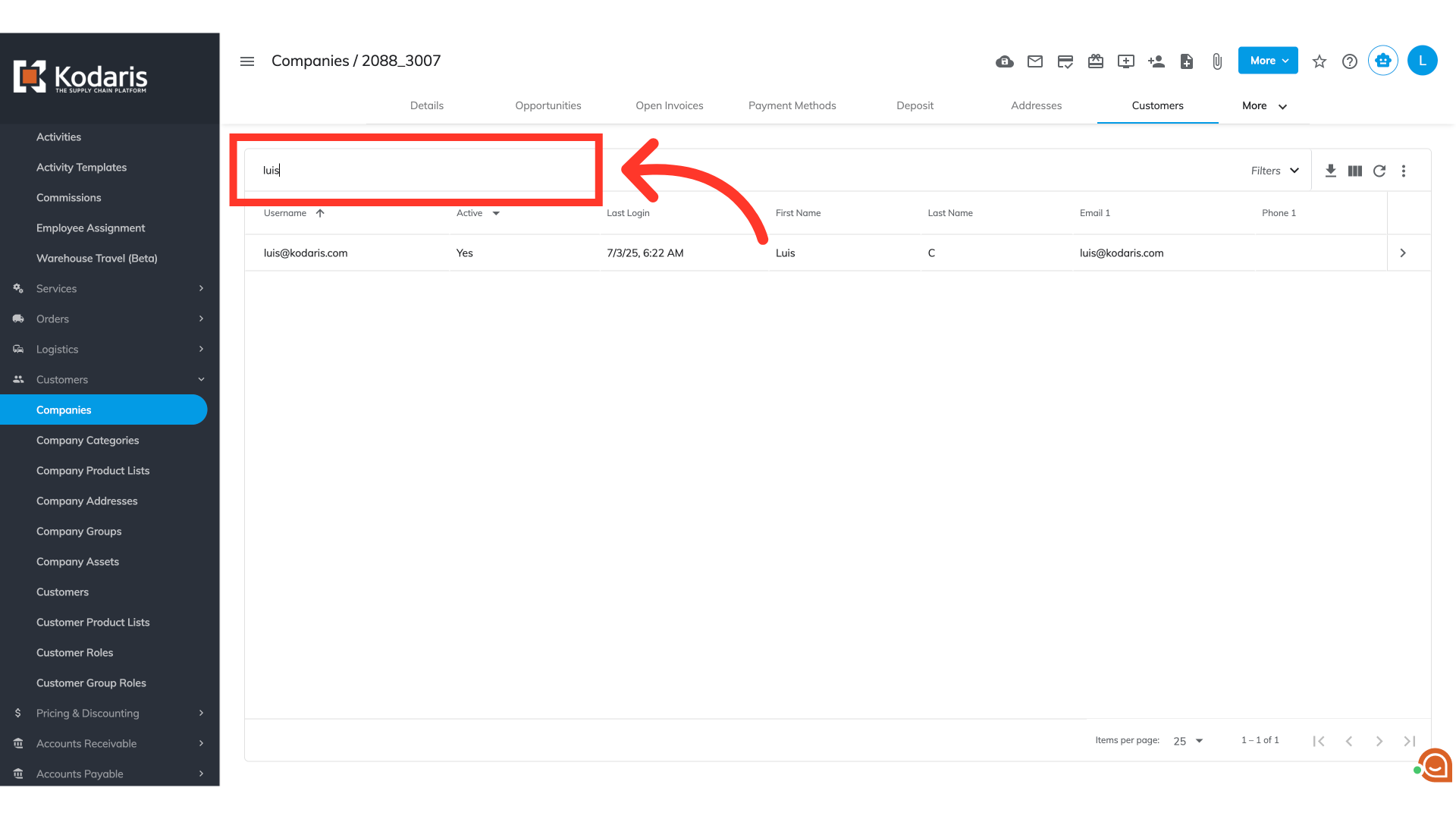This screenshot has height=819, width=1456.
Task: Open the Active column dropdown arrow
Action: click(x=496, y=213)
